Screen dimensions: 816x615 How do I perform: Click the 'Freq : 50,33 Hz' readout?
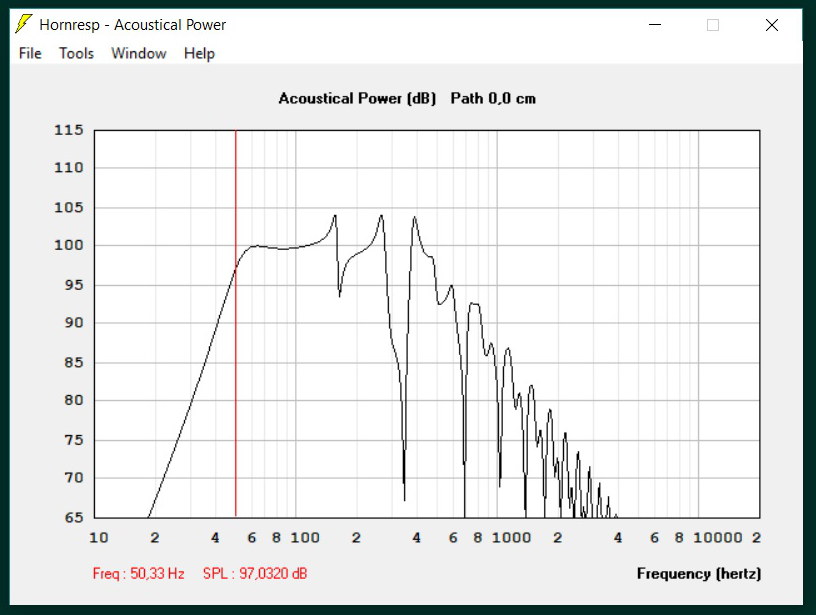138,573
